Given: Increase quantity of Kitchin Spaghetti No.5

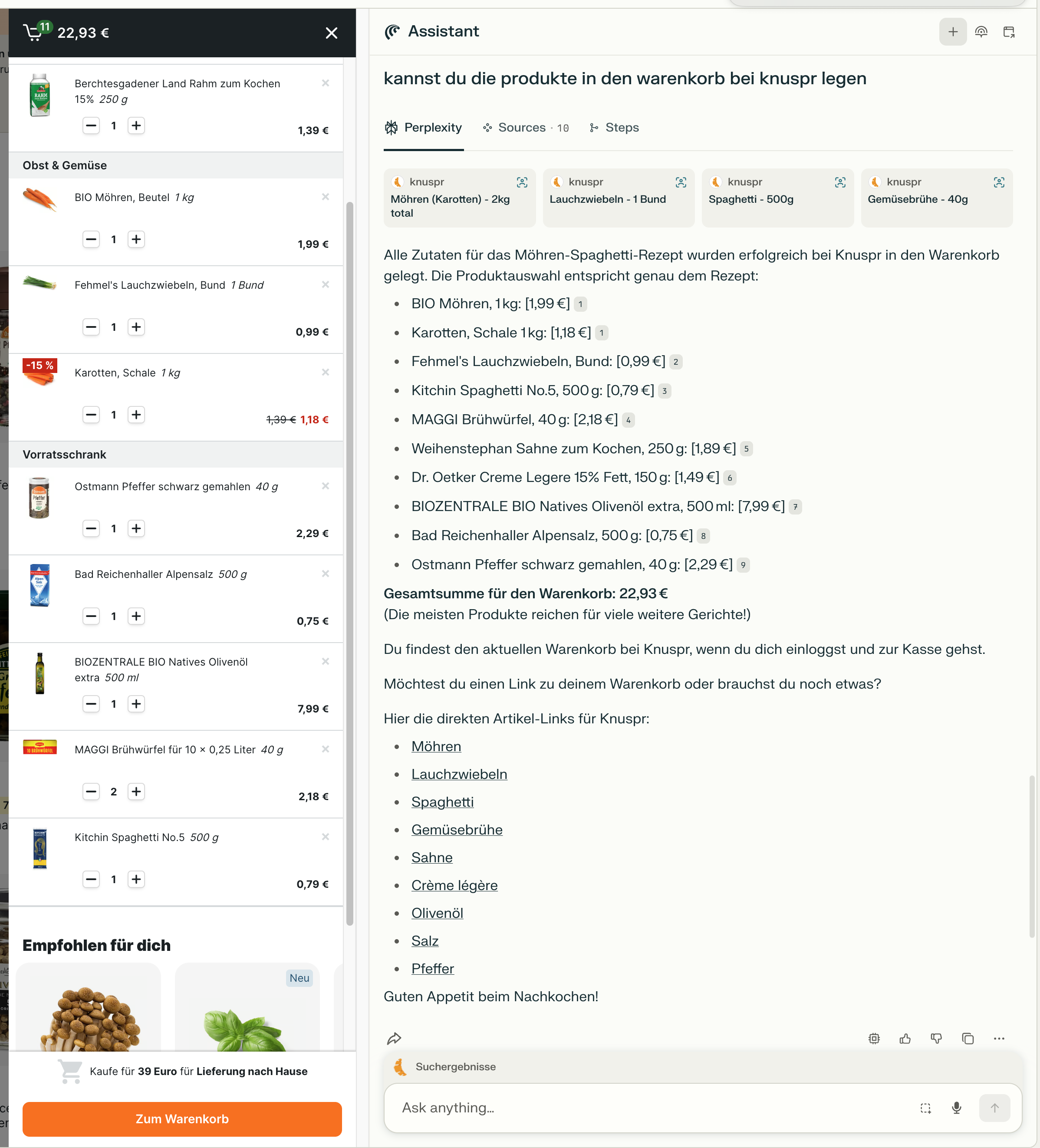Looking at the screenshot, I should (136, 879).
